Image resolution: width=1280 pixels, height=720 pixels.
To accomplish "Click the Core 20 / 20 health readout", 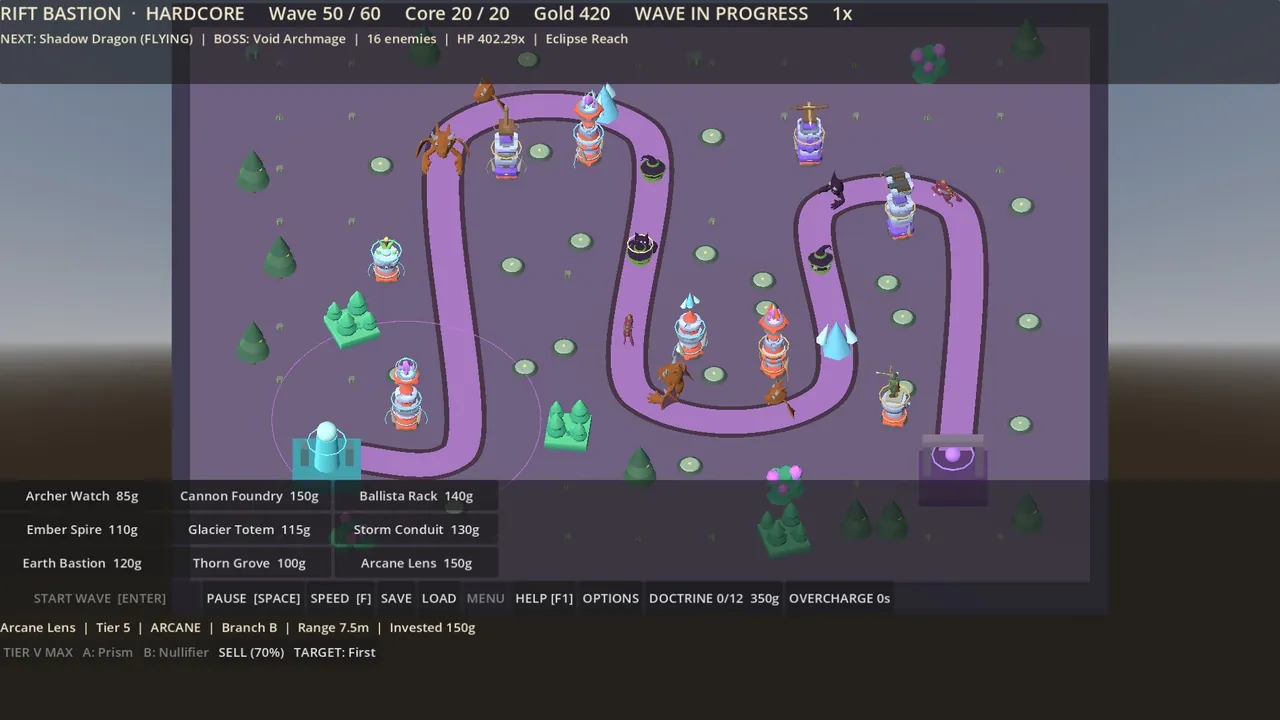I will (457, 14).
